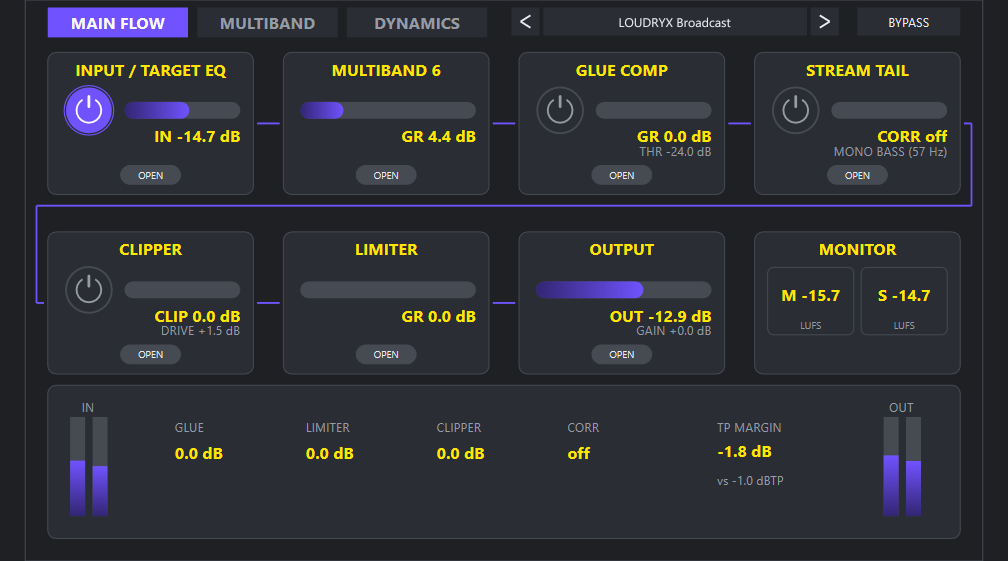Click the MONITOR panel title
Viewport: 1008px width, 561px height.
pyautogui.click(x=858, y=249)
